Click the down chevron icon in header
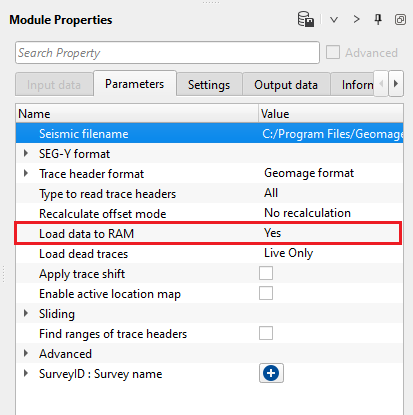Screen dimensions: 413x415 point(334,20)
